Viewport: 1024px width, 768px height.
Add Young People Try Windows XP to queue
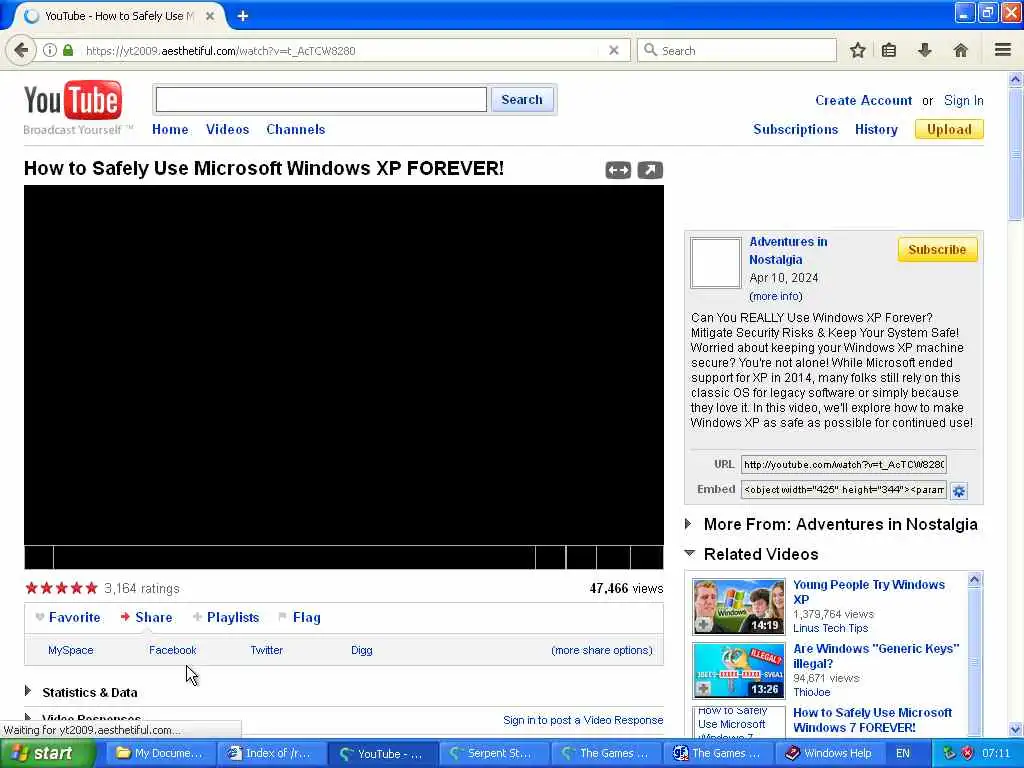click(703, 625)
